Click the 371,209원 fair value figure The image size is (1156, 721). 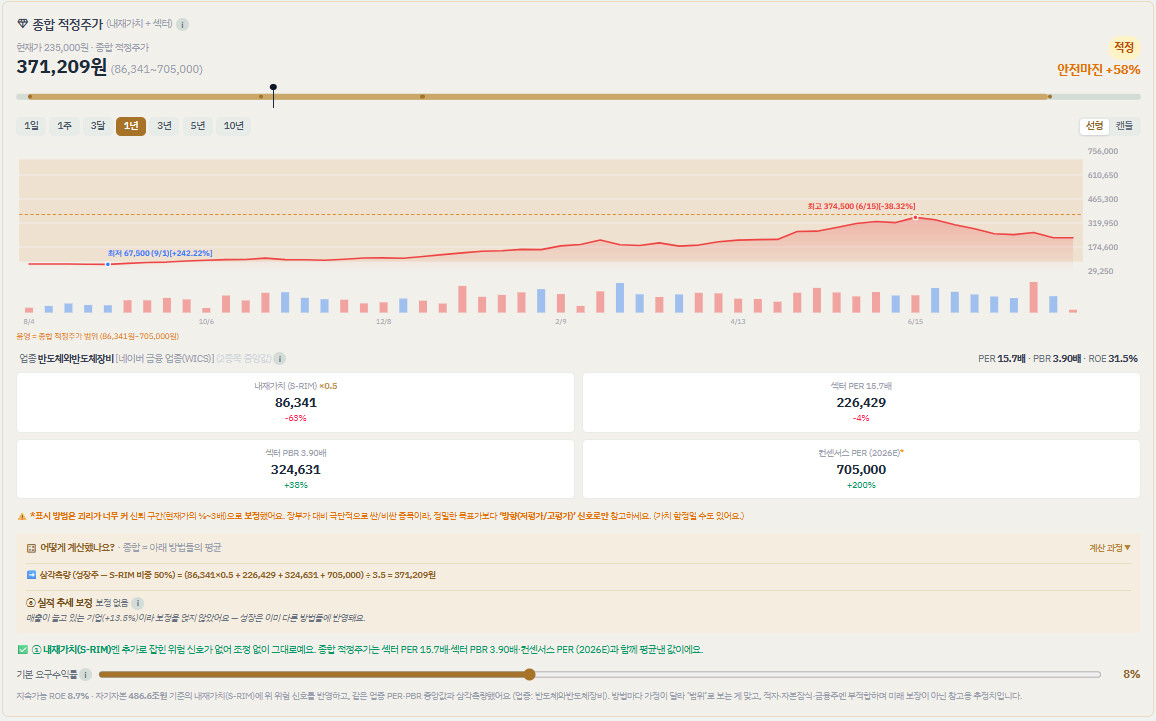(62, 67)
